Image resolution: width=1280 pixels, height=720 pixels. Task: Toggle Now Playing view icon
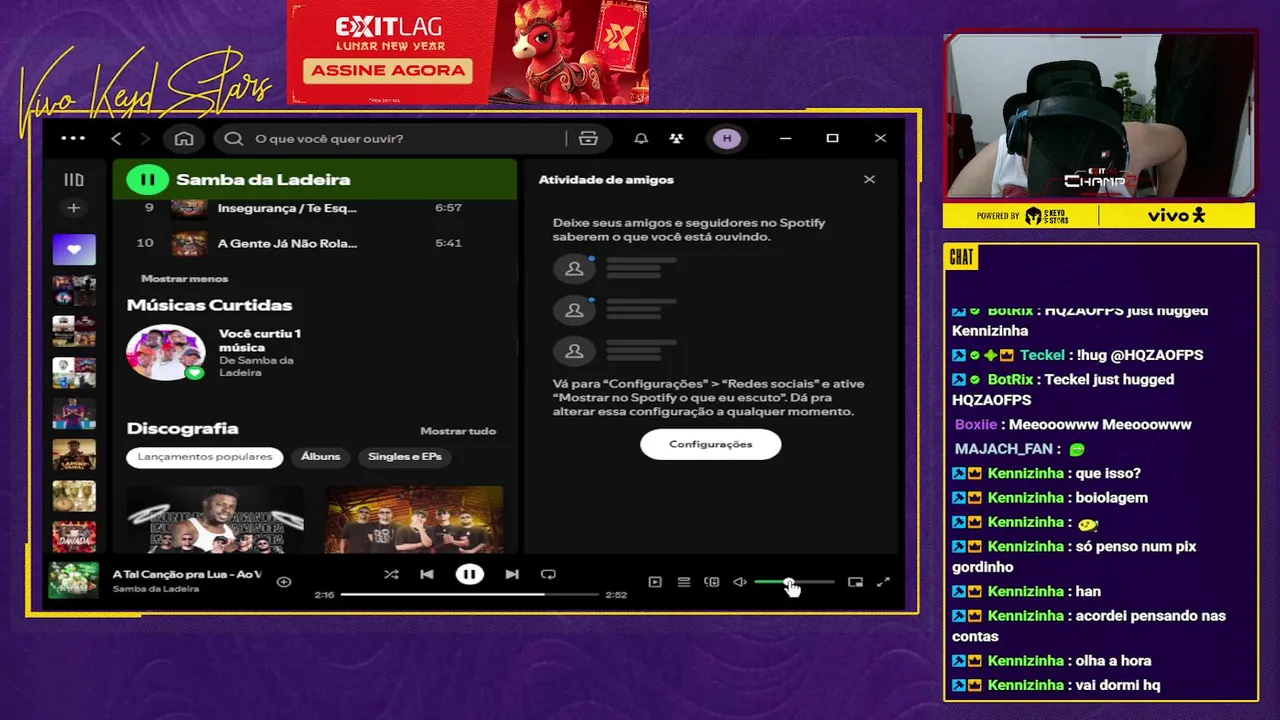655,582
